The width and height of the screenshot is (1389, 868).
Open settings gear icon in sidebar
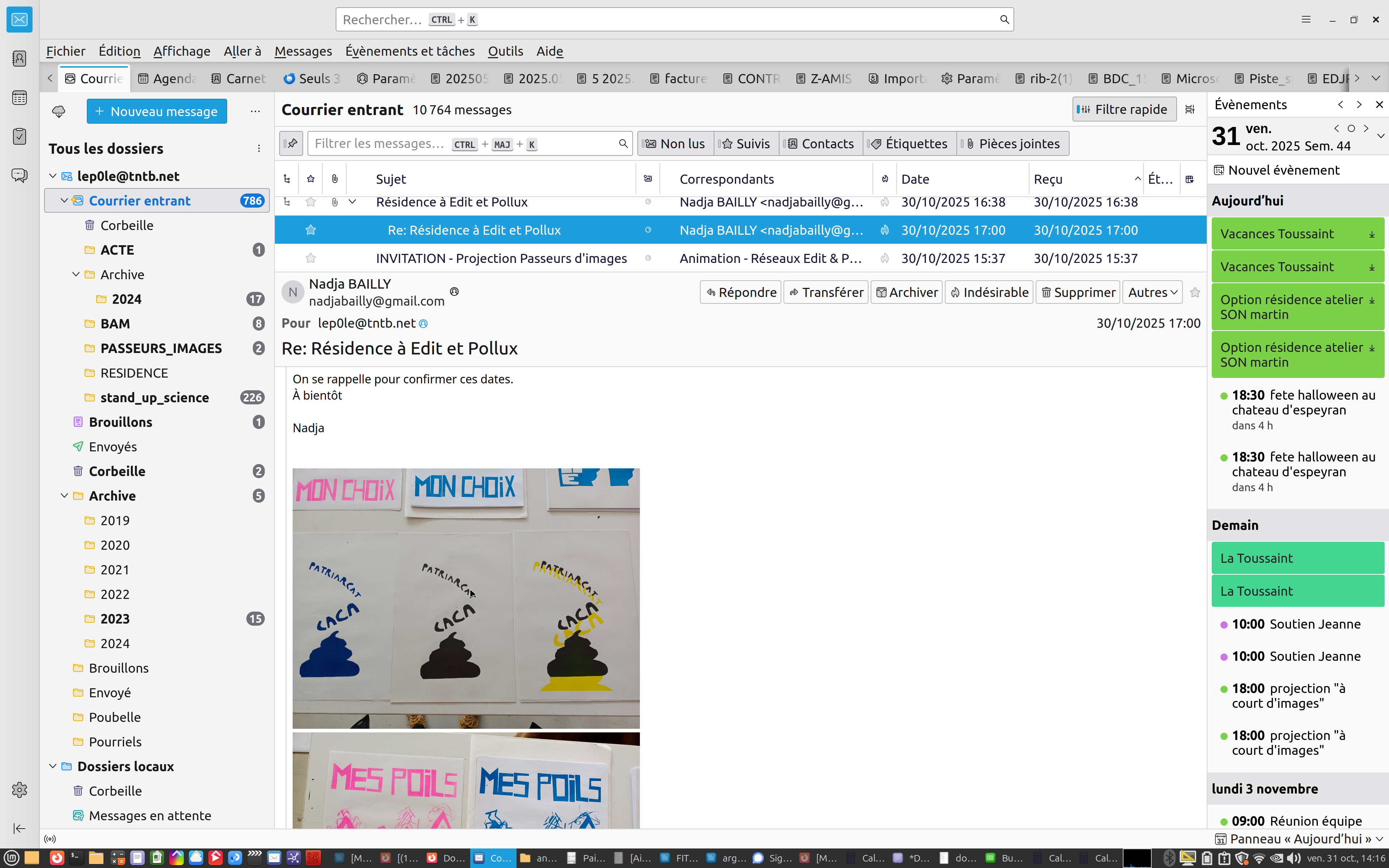click(x=19, y=790)
